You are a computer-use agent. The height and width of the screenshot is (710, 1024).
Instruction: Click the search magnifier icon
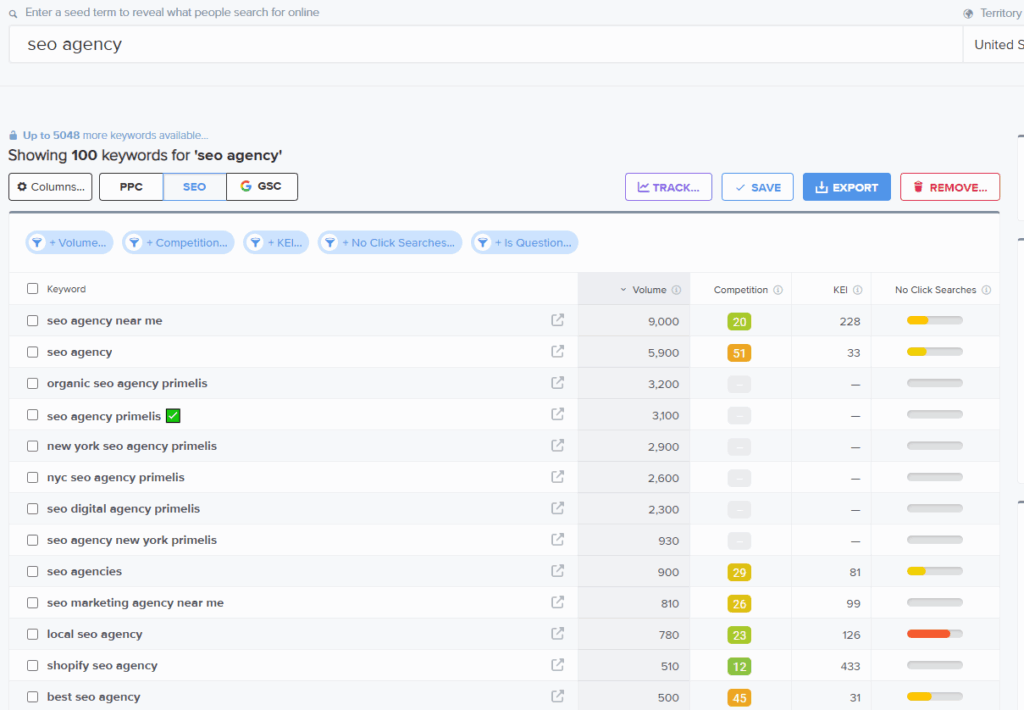coord(13,13)
